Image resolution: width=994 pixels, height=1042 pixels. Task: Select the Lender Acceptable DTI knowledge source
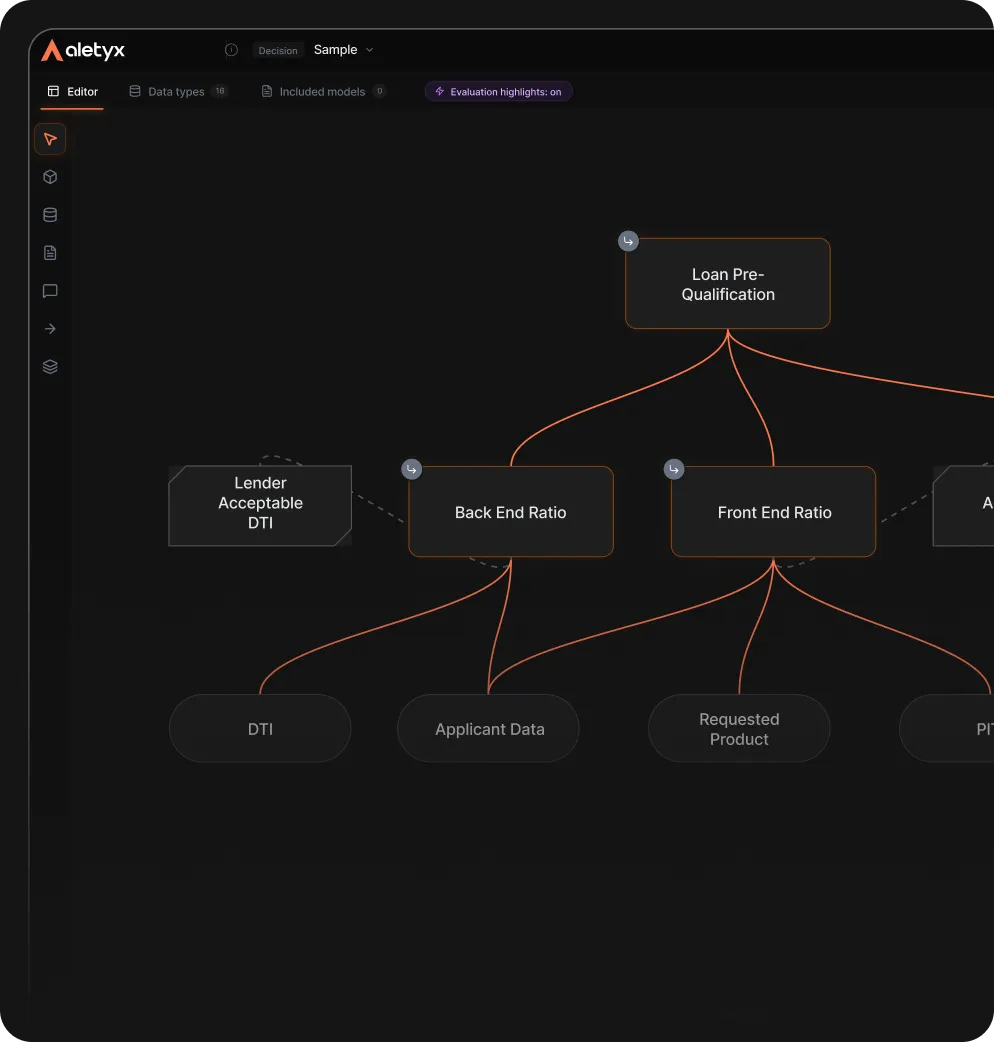[259, 505]
